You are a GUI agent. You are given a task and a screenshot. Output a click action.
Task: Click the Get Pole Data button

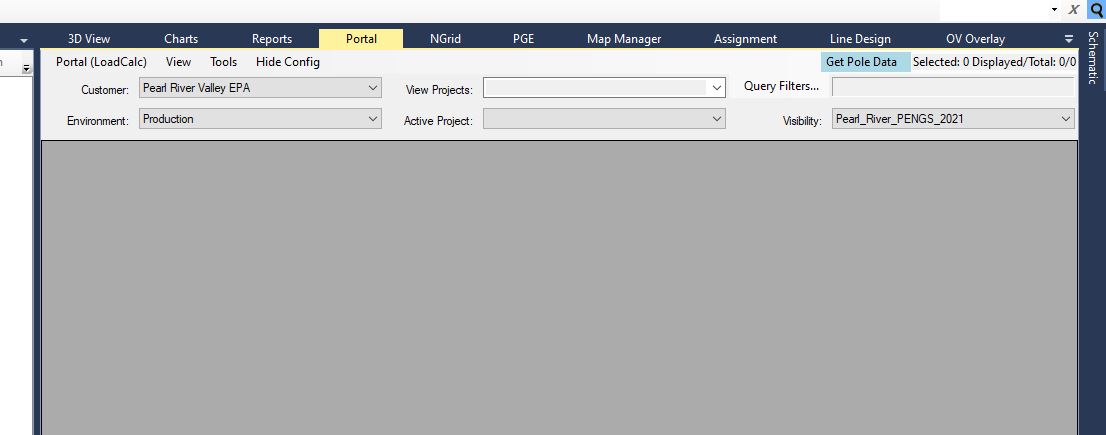click(x=861, y=62)
